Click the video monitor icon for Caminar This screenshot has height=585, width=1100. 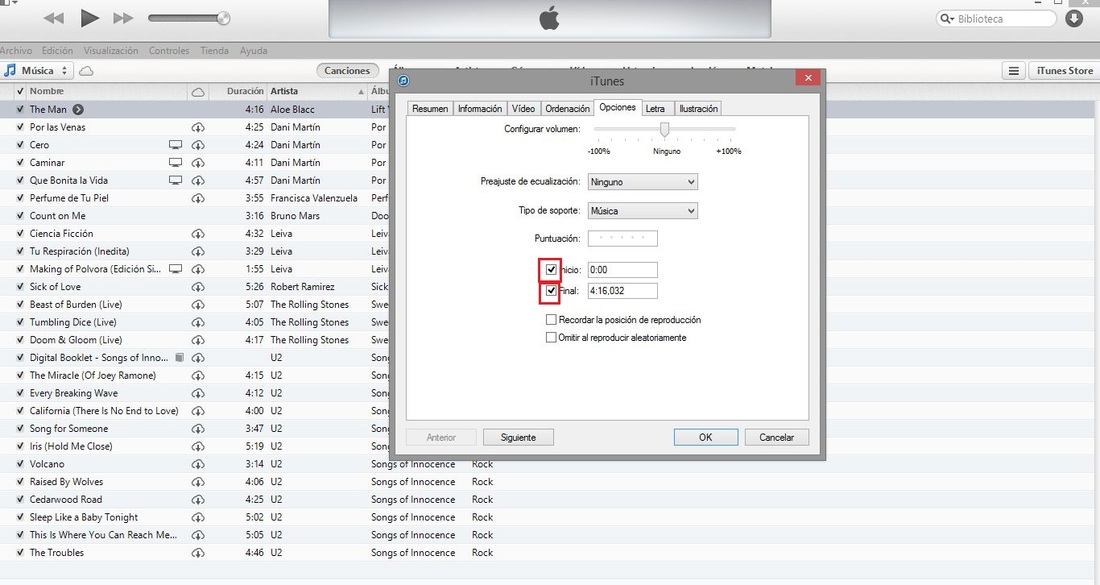point(175,163)
